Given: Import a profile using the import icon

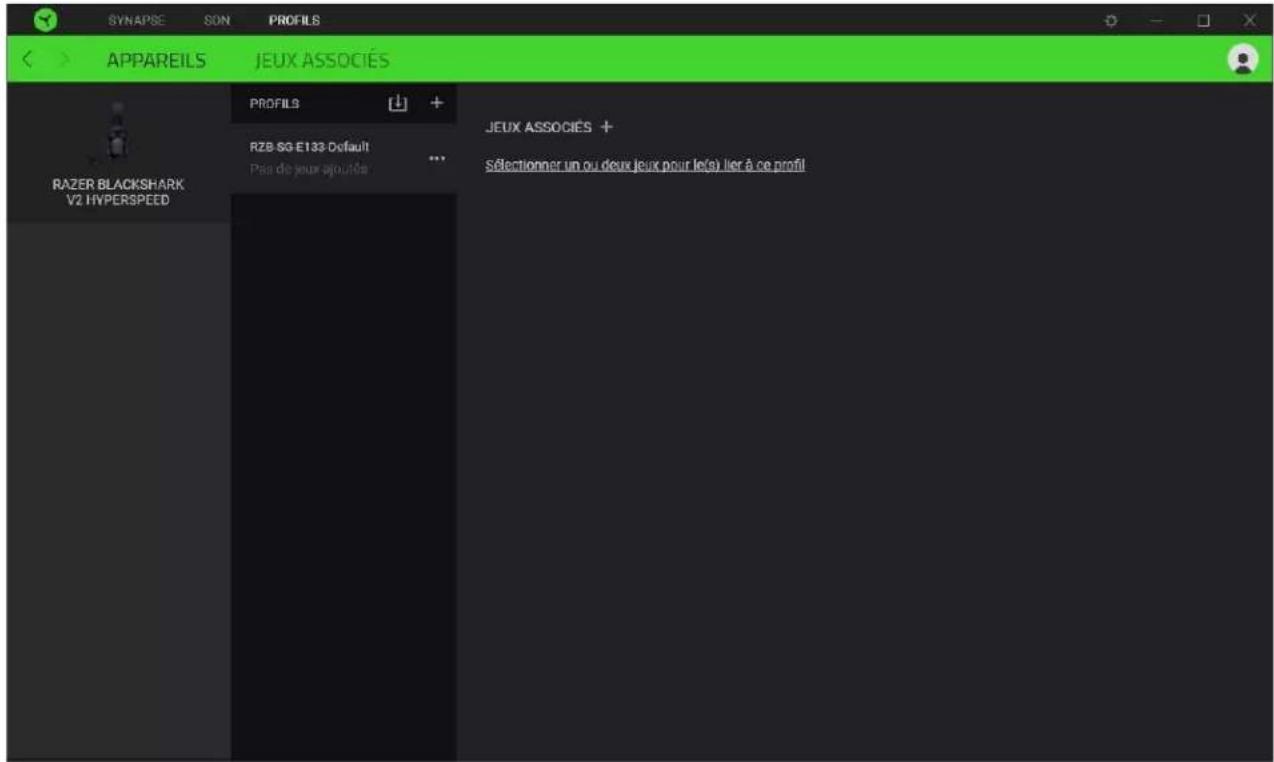Looking at the screenshot, I should tap(397, 103).
